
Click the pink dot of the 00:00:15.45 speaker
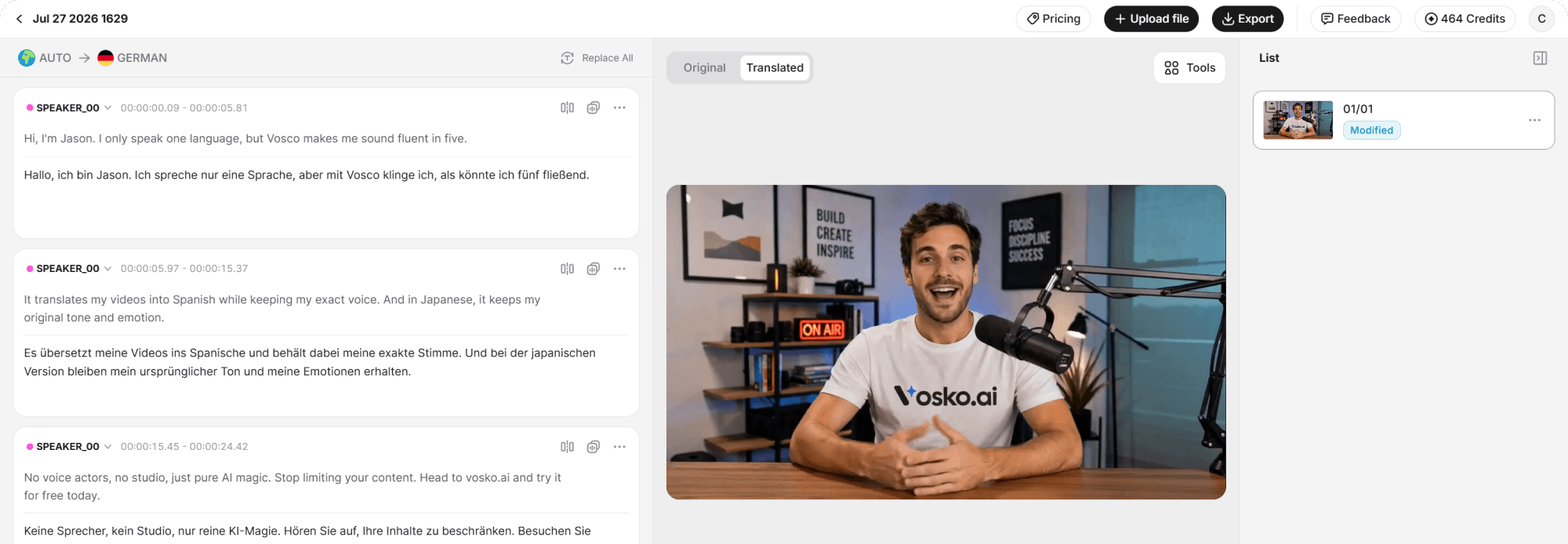pos(30,447)
